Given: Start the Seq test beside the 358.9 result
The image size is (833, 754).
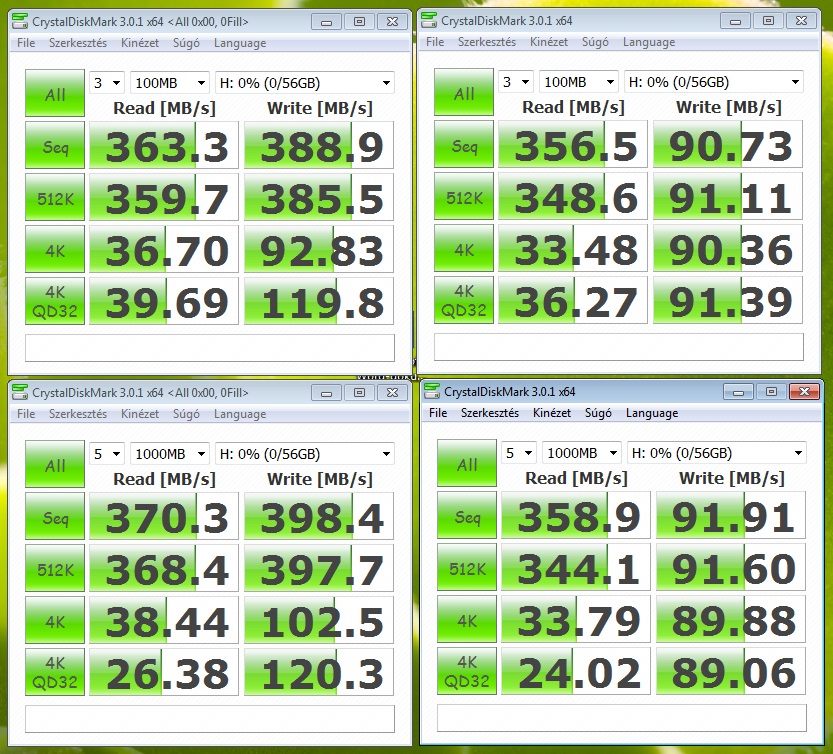Looking at the screenshot, I should (x=467, y=515).
